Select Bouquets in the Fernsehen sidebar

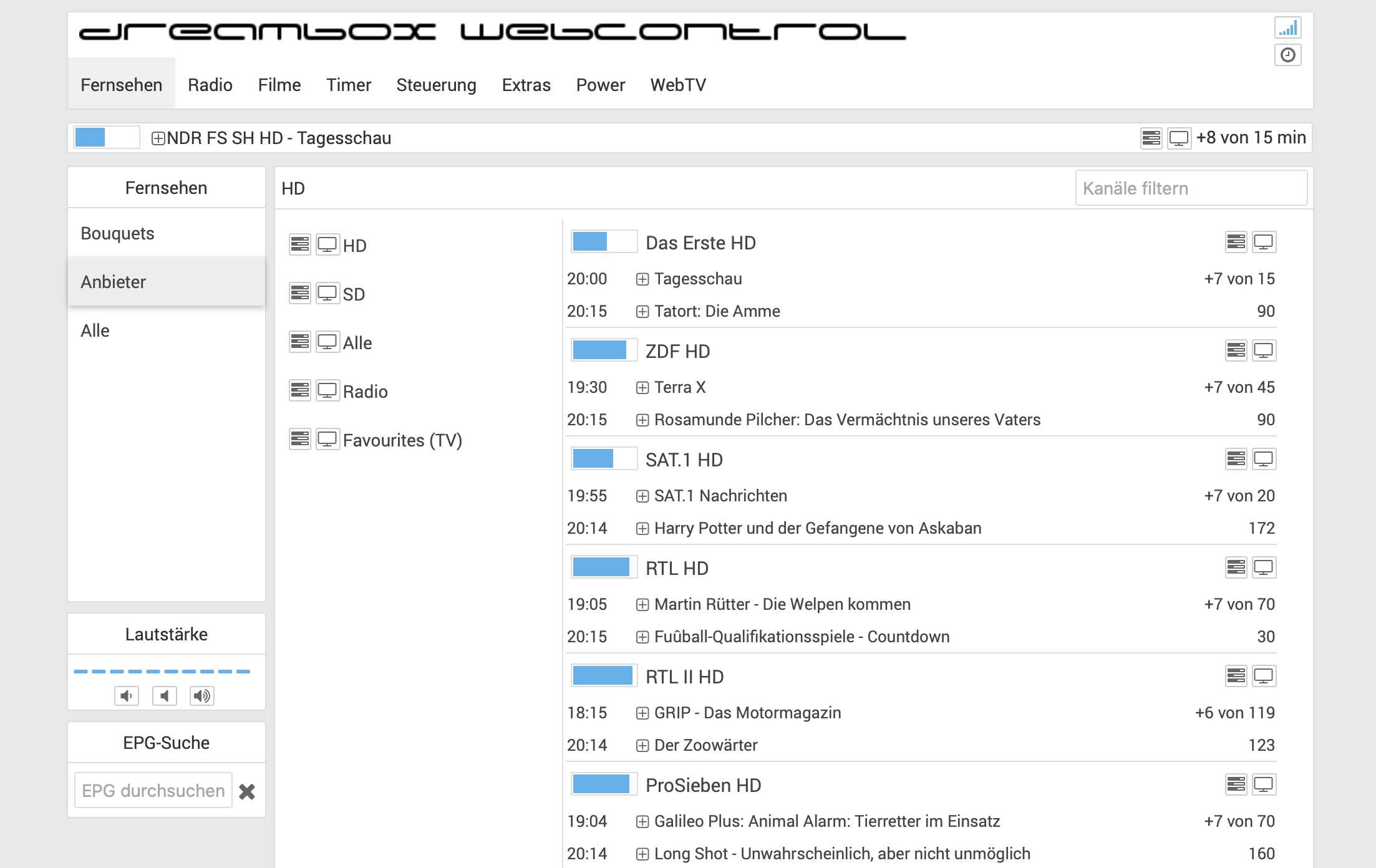117,233
